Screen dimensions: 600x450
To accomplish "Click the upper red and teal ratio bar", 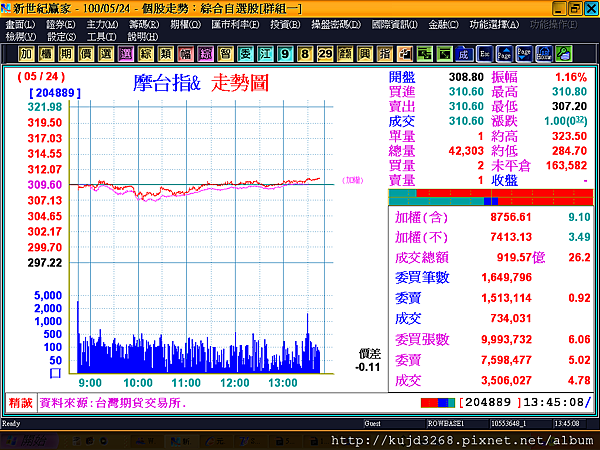I will point(491,193).
